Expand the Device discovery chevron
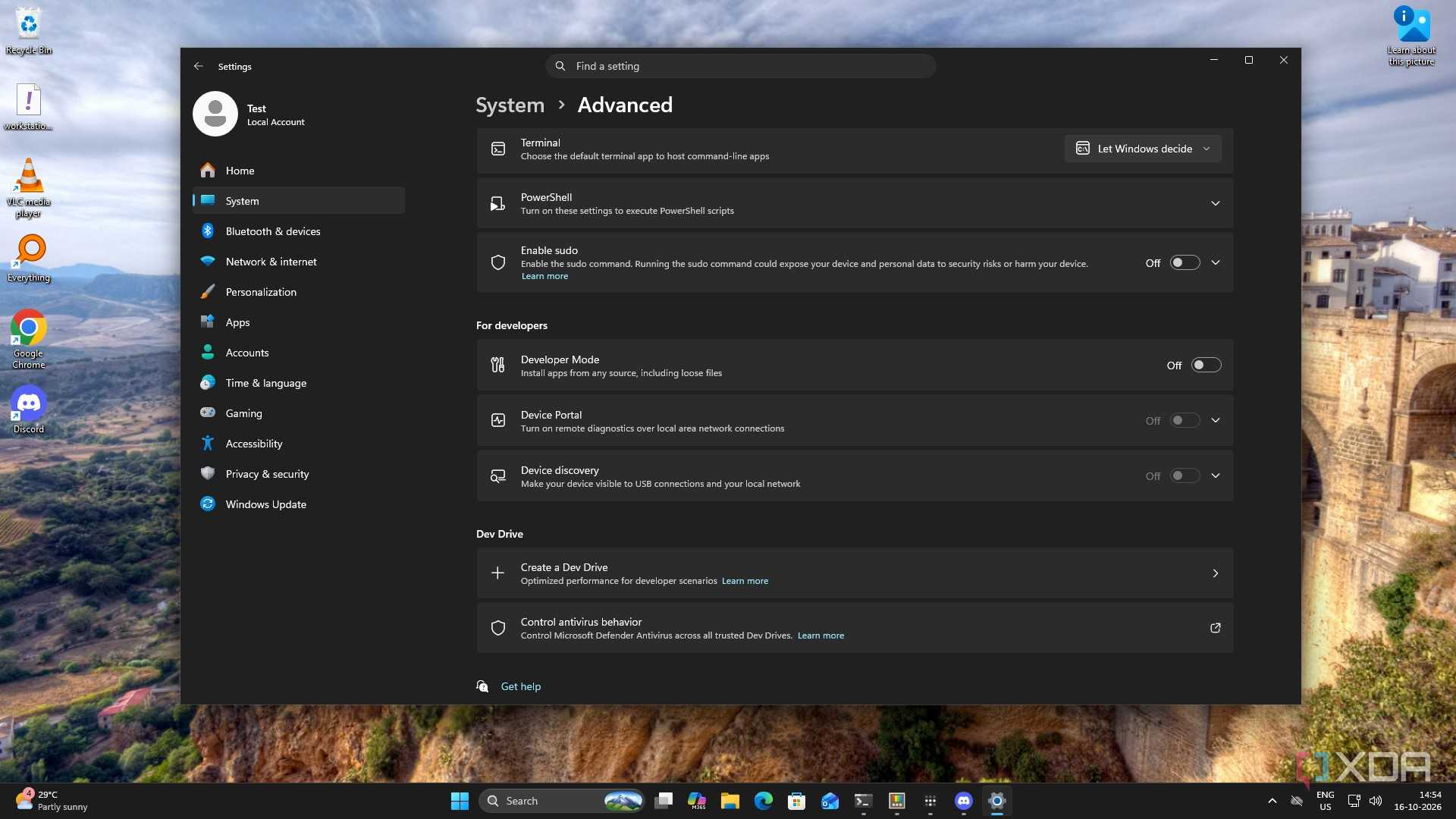Screen dimensions: 1456x819 pos(1215,475)
